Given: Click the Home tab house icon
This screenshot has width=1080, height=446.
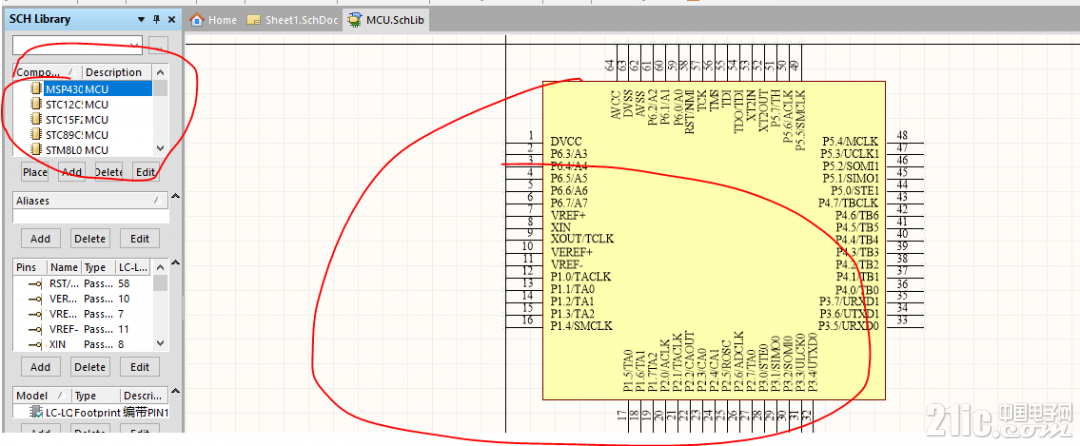Looking at the screenshot, I should [x=197, y=20].
